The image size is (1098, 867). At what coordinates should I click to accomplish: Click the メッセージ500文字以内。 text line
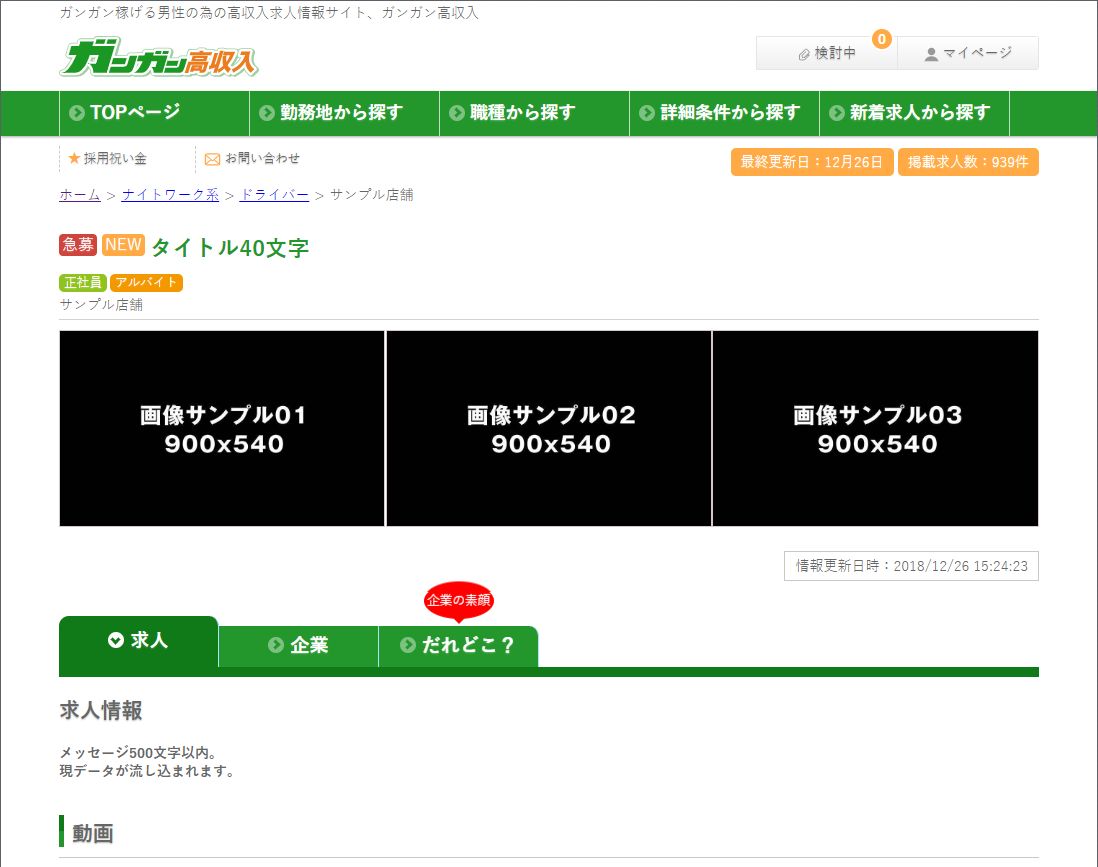pyautogui.click(x=141, y=753)
